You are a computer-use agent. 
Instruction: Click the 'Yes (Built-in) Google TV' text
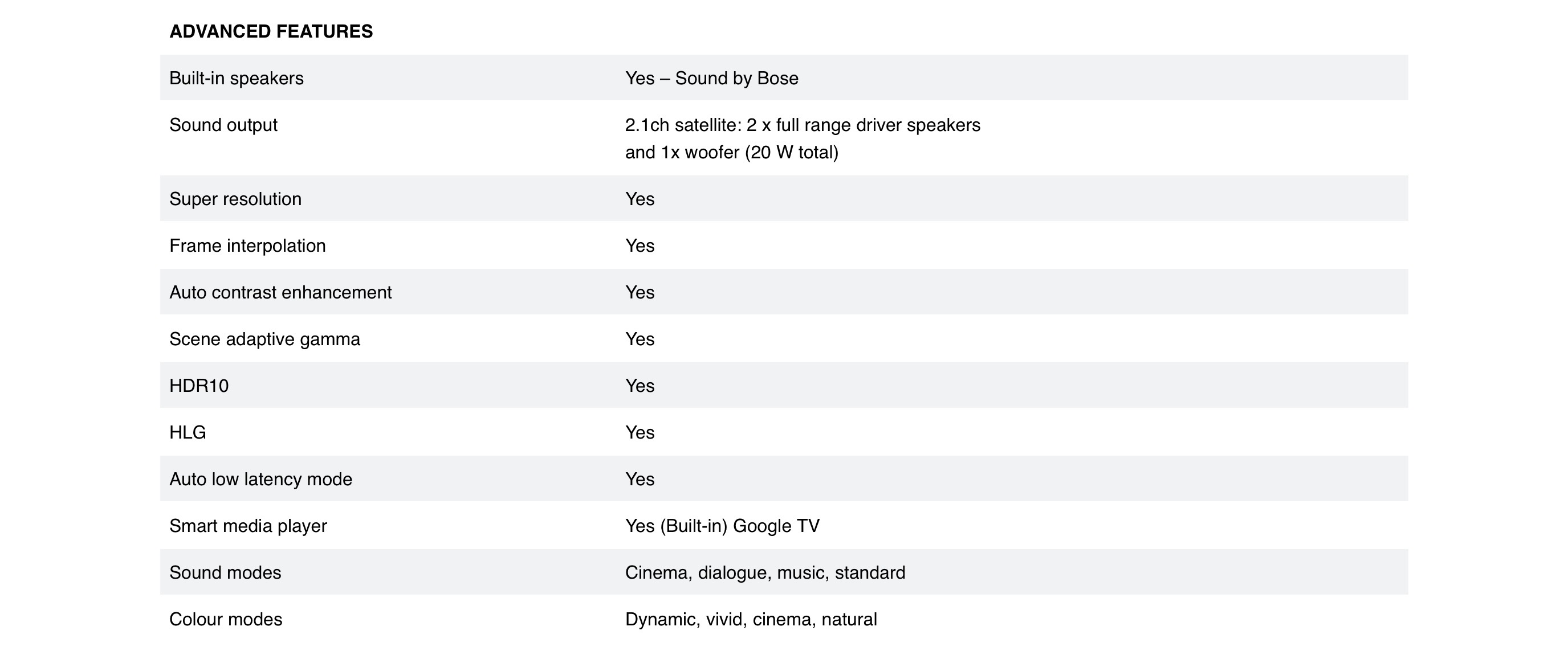coord(722,526)
